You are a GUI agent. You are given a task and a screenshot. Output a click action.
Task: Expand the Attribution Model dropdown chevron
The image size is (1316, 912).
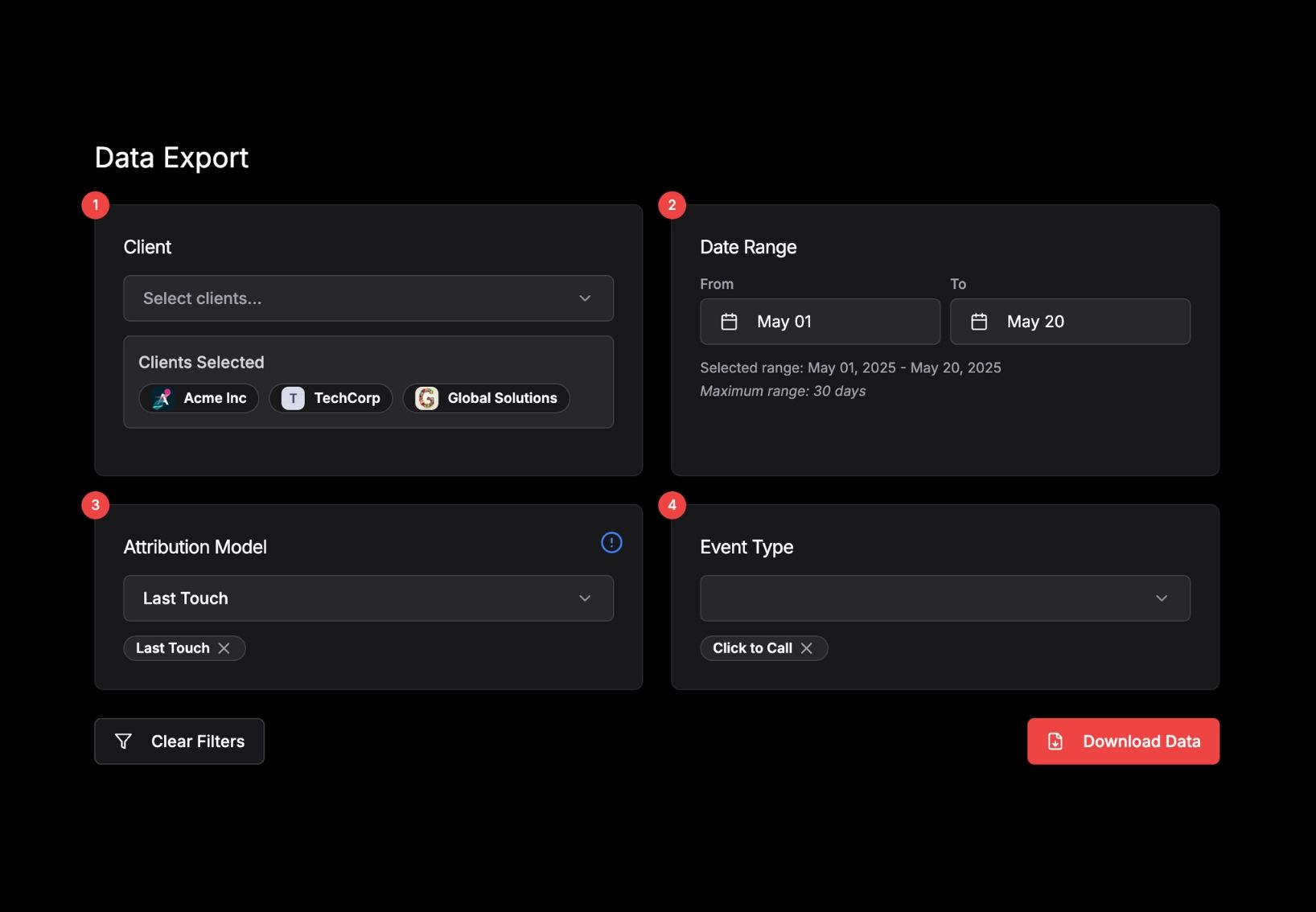coord(585,598)
